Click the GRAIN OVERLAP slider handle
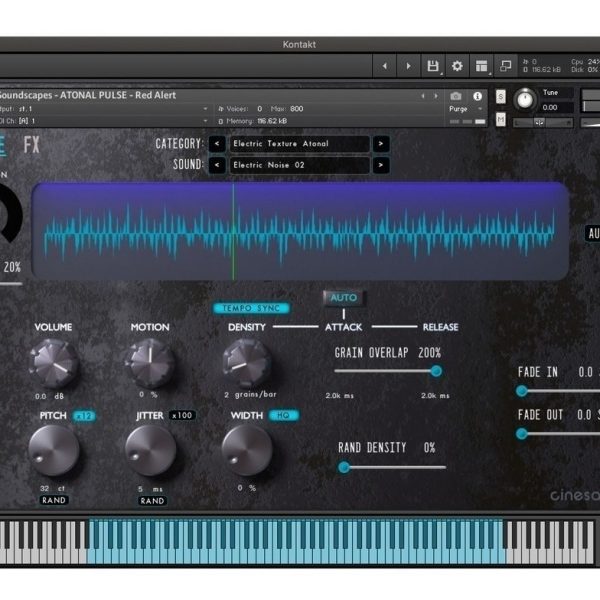Viewport: 600px width, 600px height. [436, 371]
